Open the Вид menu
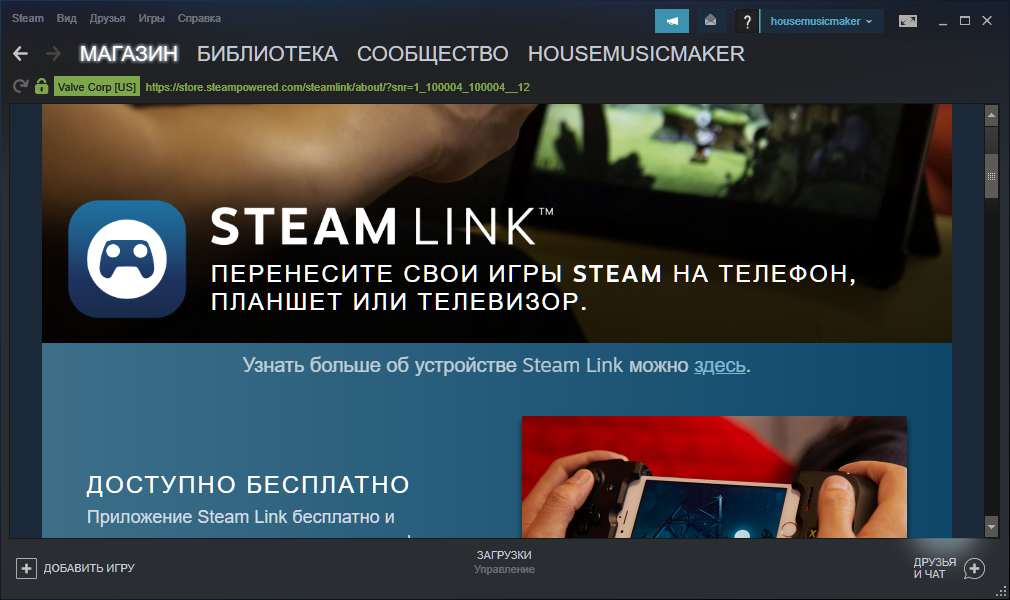The image size is (1010, 600). 66,18
